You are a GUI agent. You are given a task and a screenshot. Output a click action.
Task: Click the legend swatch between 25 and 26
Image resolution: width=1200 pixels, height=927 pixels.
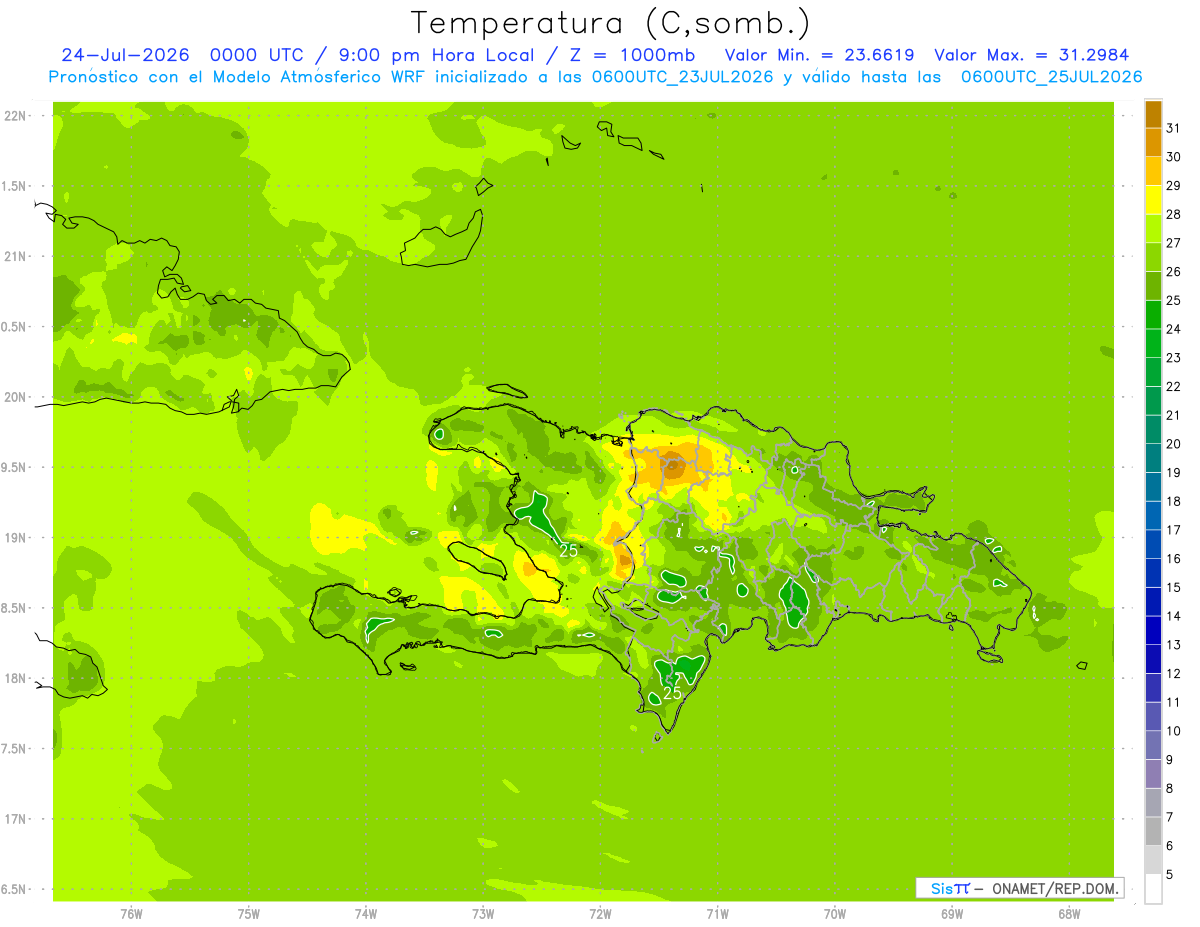tap(1153, 286)
